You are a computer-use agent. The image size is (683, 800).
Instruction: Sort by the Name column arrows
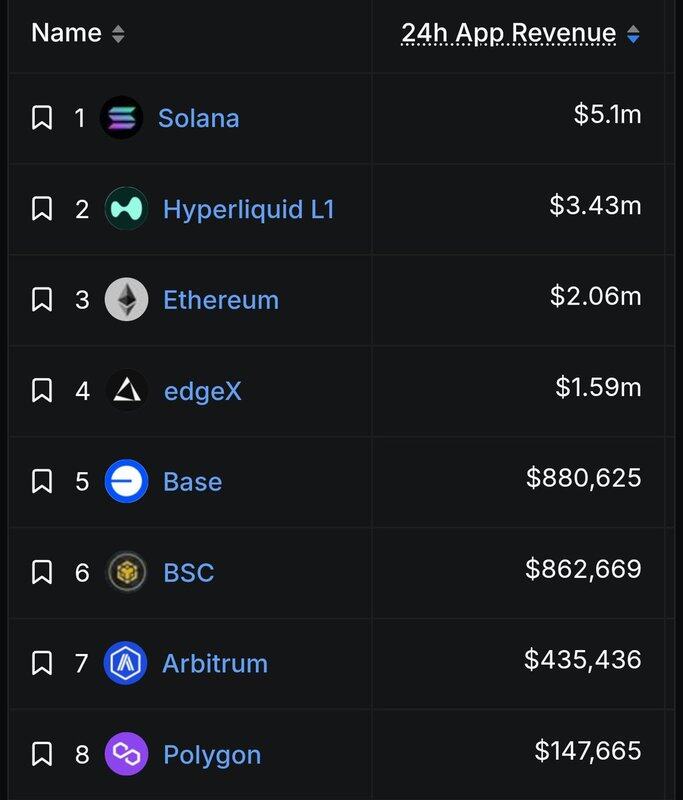[118, 34]
